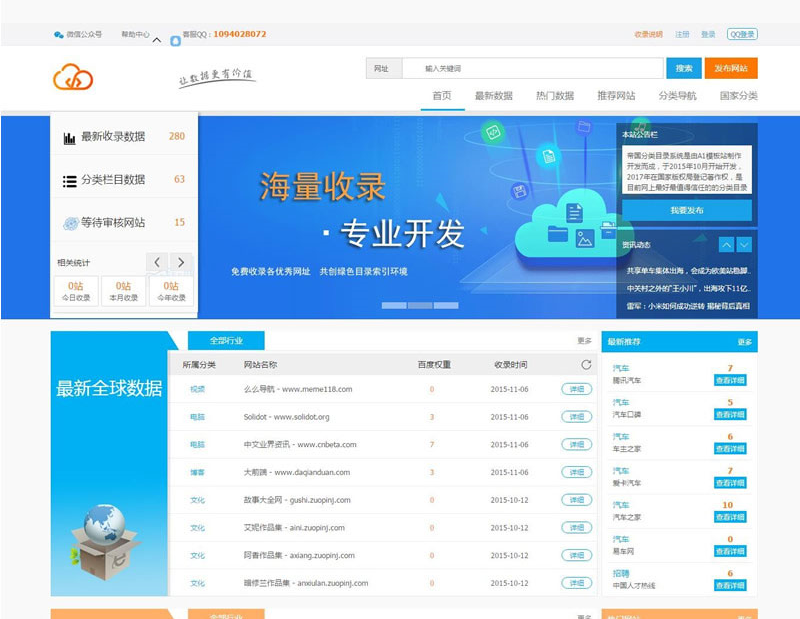Select the first banner slide indicator
The image size is (800, 619).
394,305
